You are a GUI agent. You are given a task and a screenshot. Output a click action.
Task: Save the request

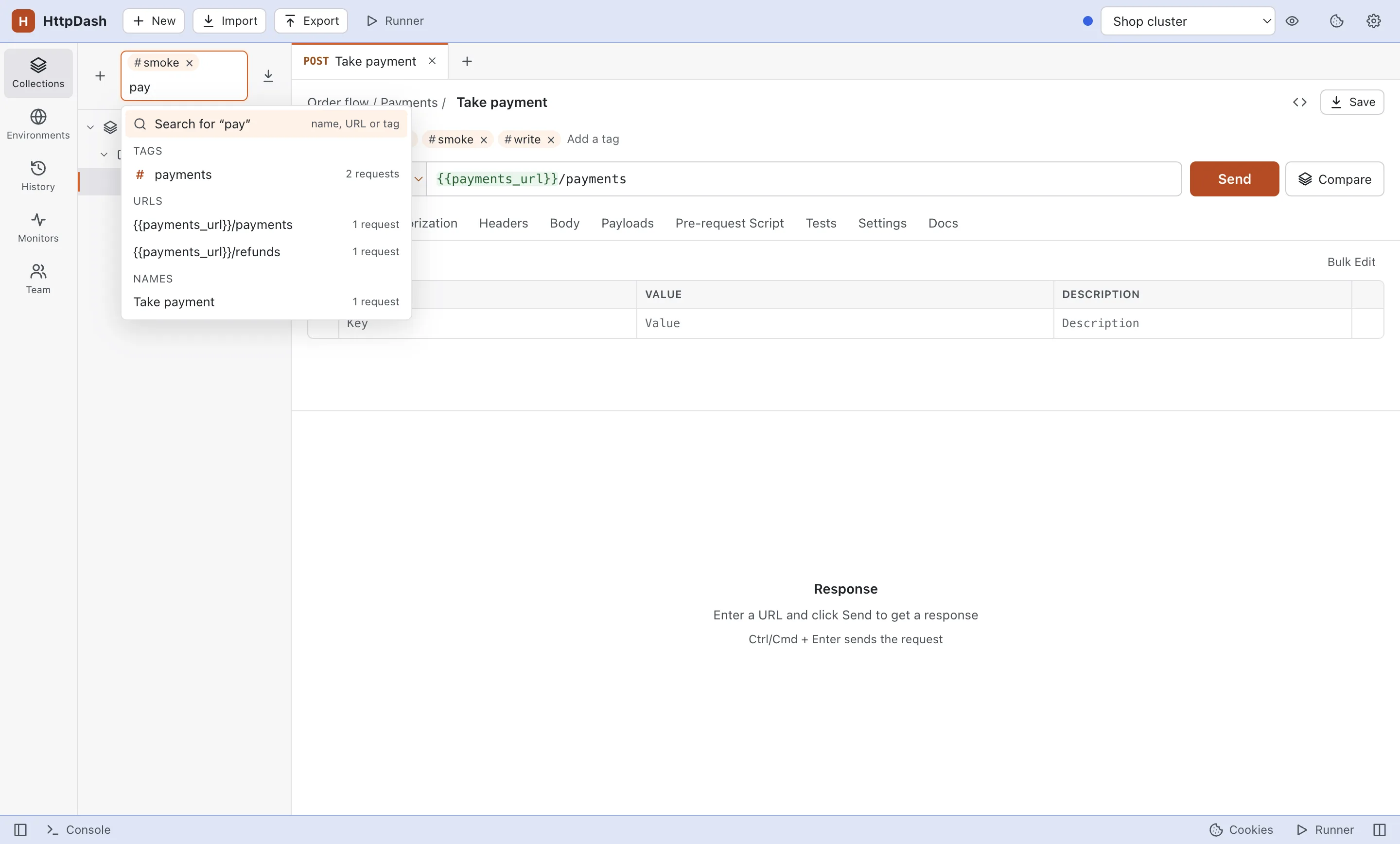pos(1352,102)
